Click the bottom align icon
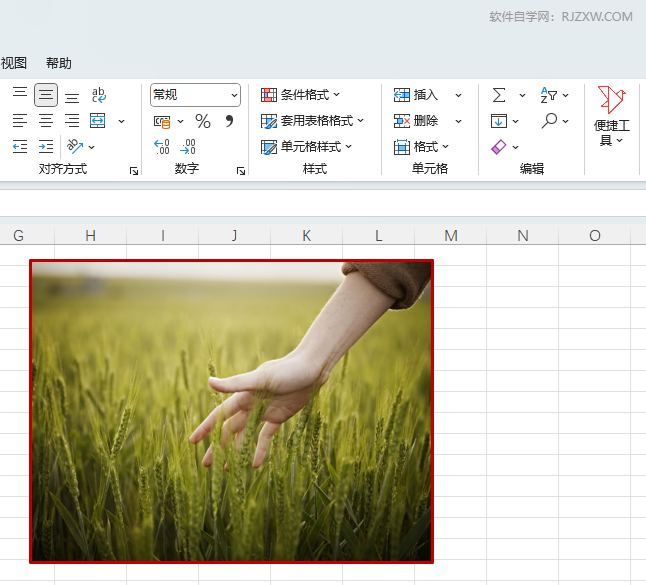The height and width of the screenshot is (585, 646). click(72, 98)
